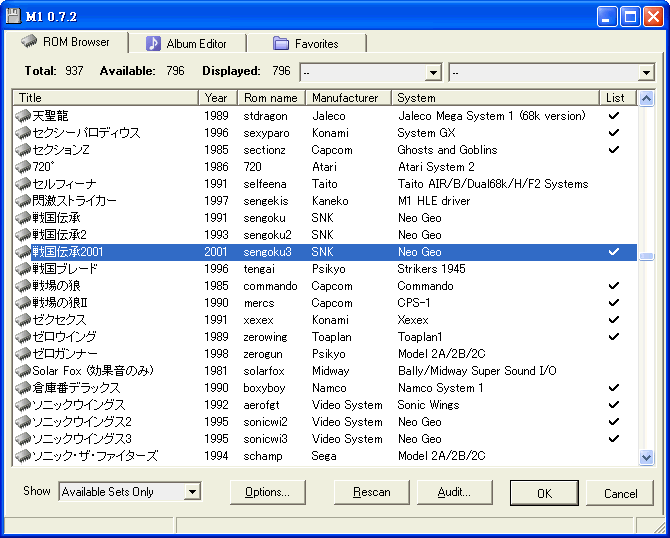The height and width of the screenshot is (538, 670).
Task: Switch to the Favorites tab
Action: [306, 44]
